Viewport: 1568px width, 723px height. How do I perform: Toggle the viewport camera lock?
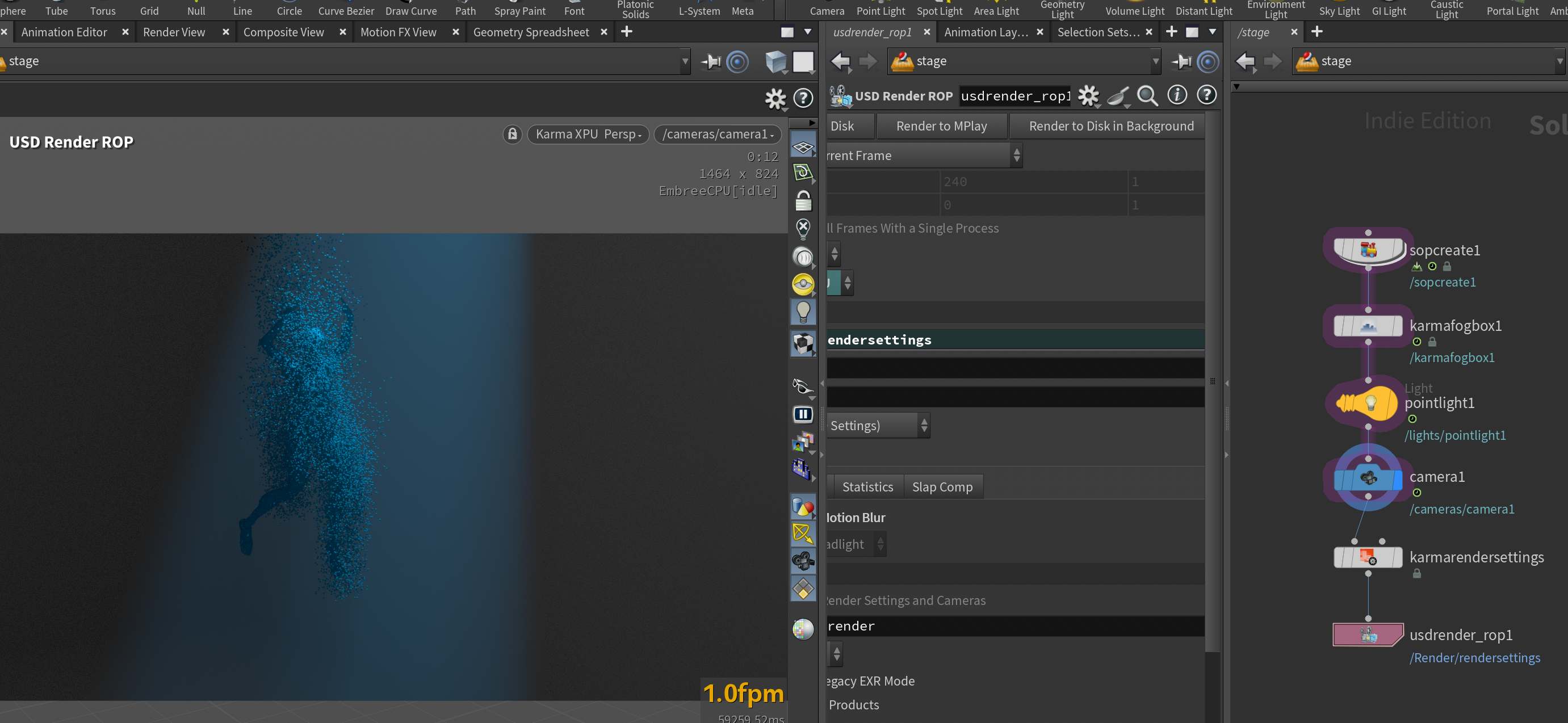click(x=513, y=134)
